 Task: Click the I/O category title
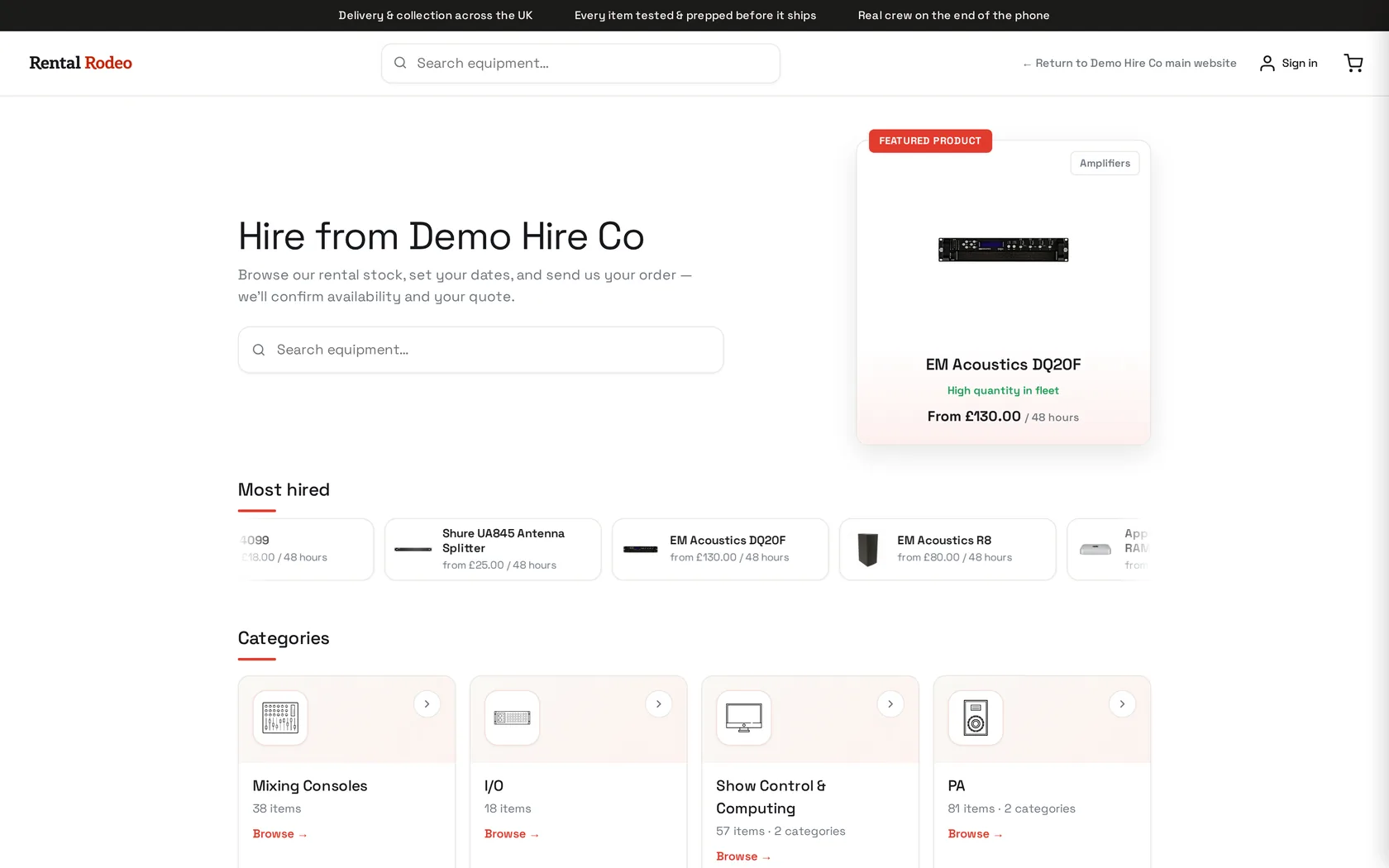(494, 785)
